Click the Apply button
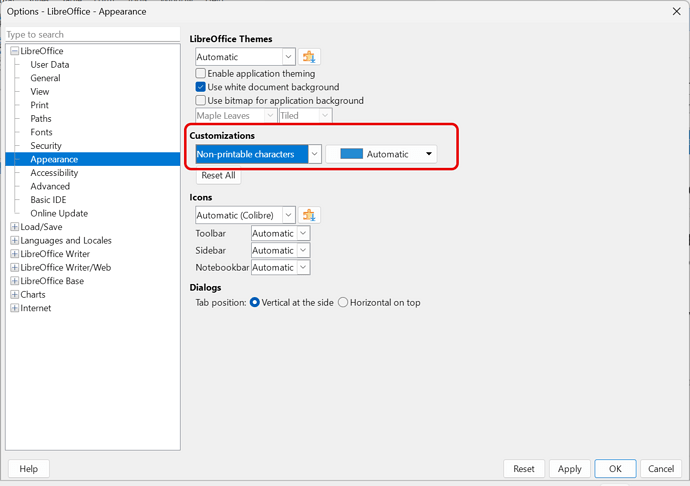Image resolution: width=690 pixels, height=486 pixels. point(569,468)
